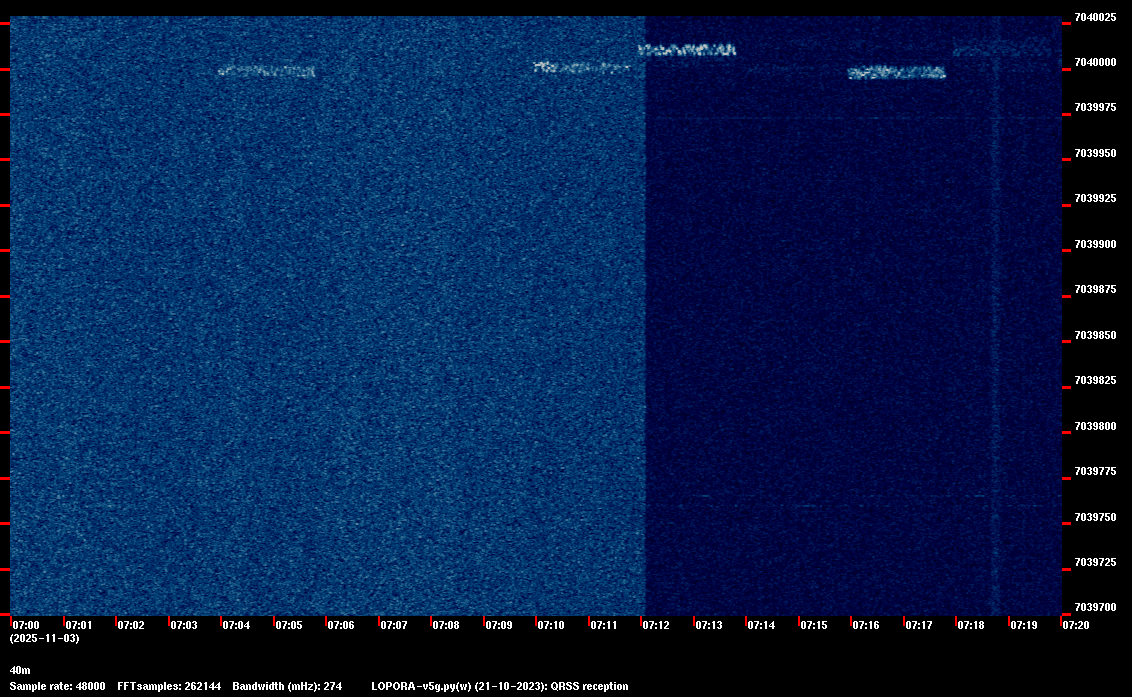Click the 07:02 time label

(131, 625)
